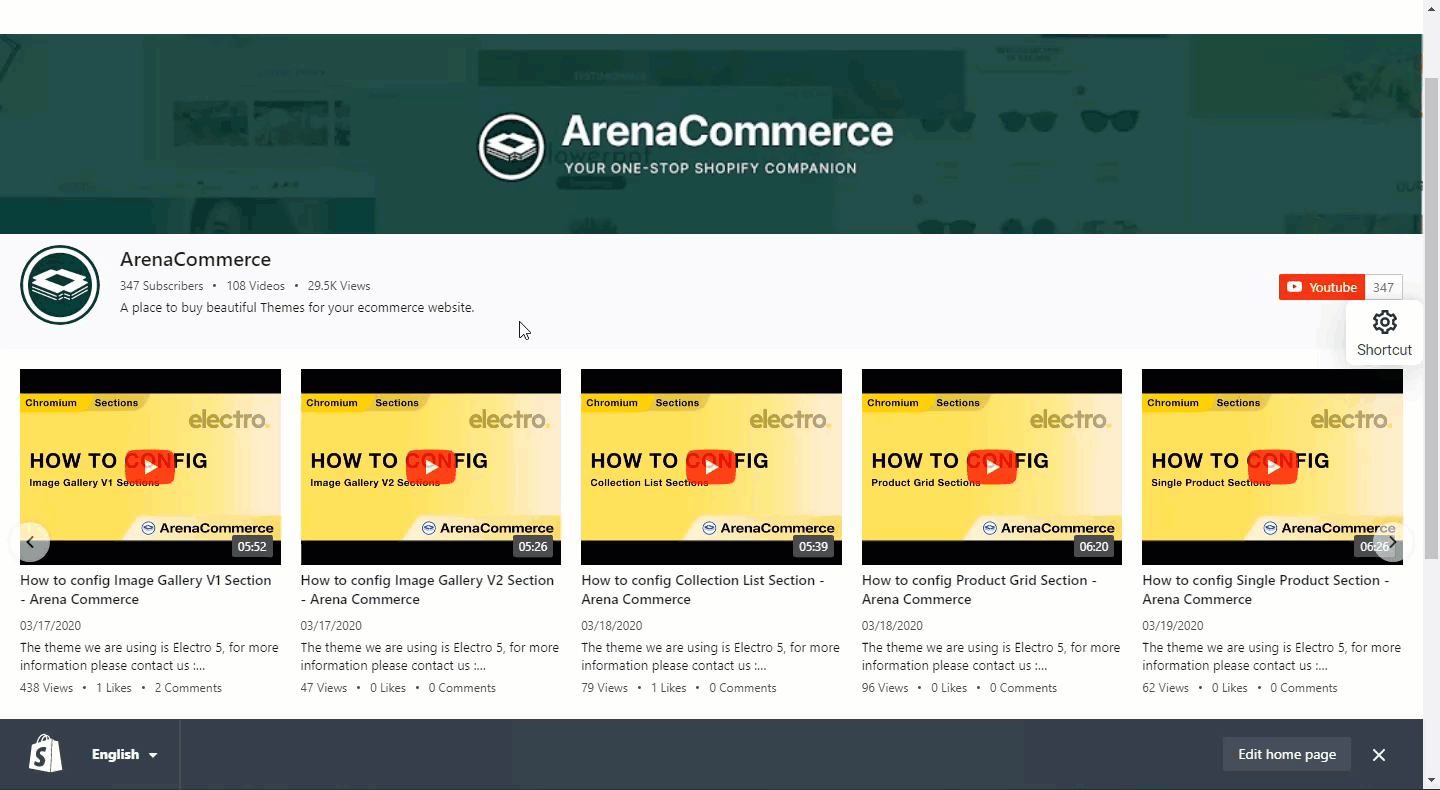
Task: Click the 03/19/2020 date text
Action: (x=1172, y=626)
